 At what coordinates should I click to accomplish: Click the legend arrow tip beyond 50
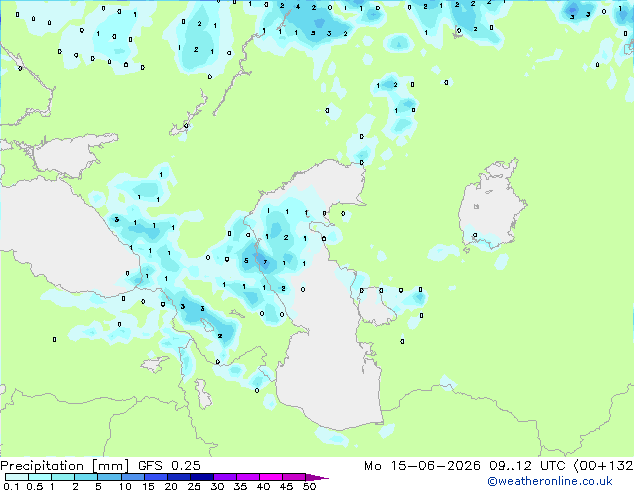(x=317, y=477)
